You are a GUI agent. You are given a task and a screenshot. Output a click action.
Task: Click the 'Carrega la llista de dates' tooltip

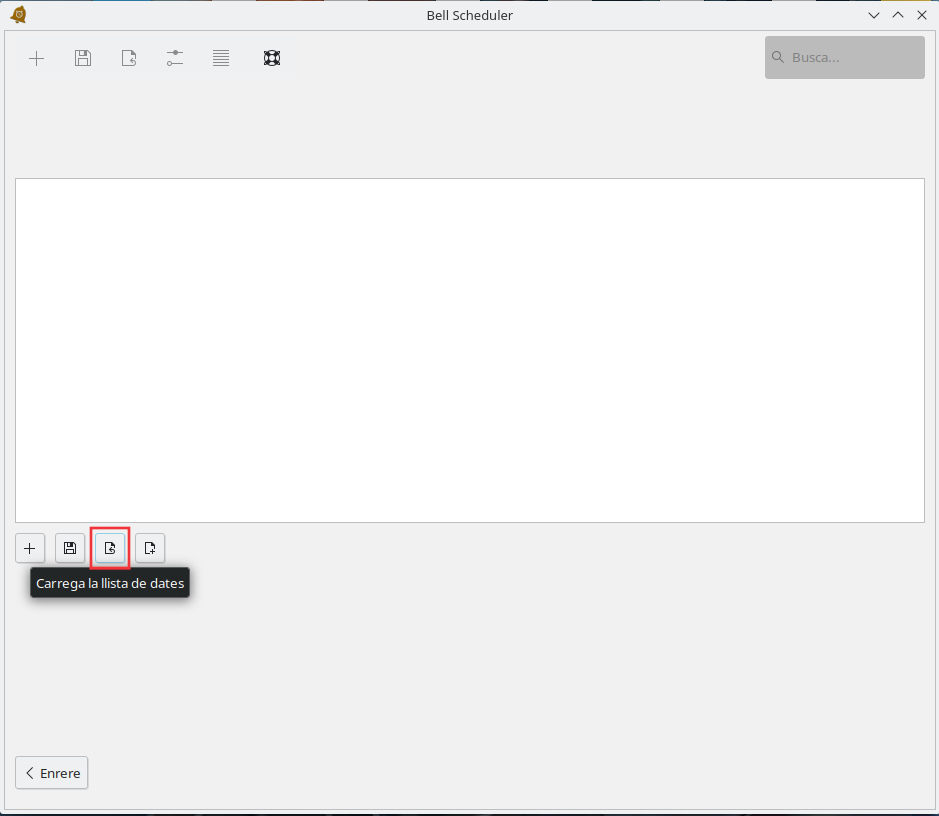[x=110, y=584]
